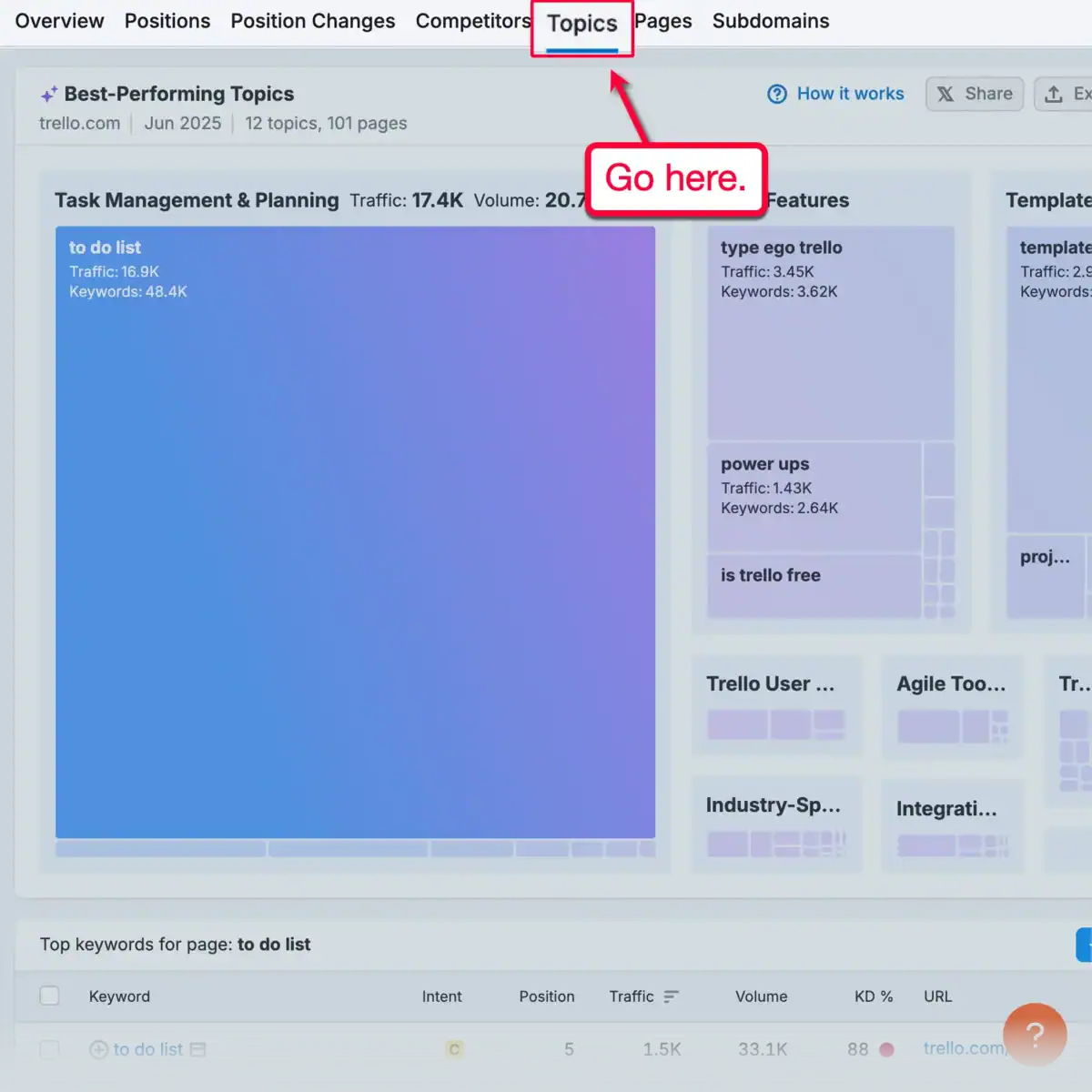1092x1092 pixels.
Task: Switch to the Overview tab
Action: [x=58, y=20]
